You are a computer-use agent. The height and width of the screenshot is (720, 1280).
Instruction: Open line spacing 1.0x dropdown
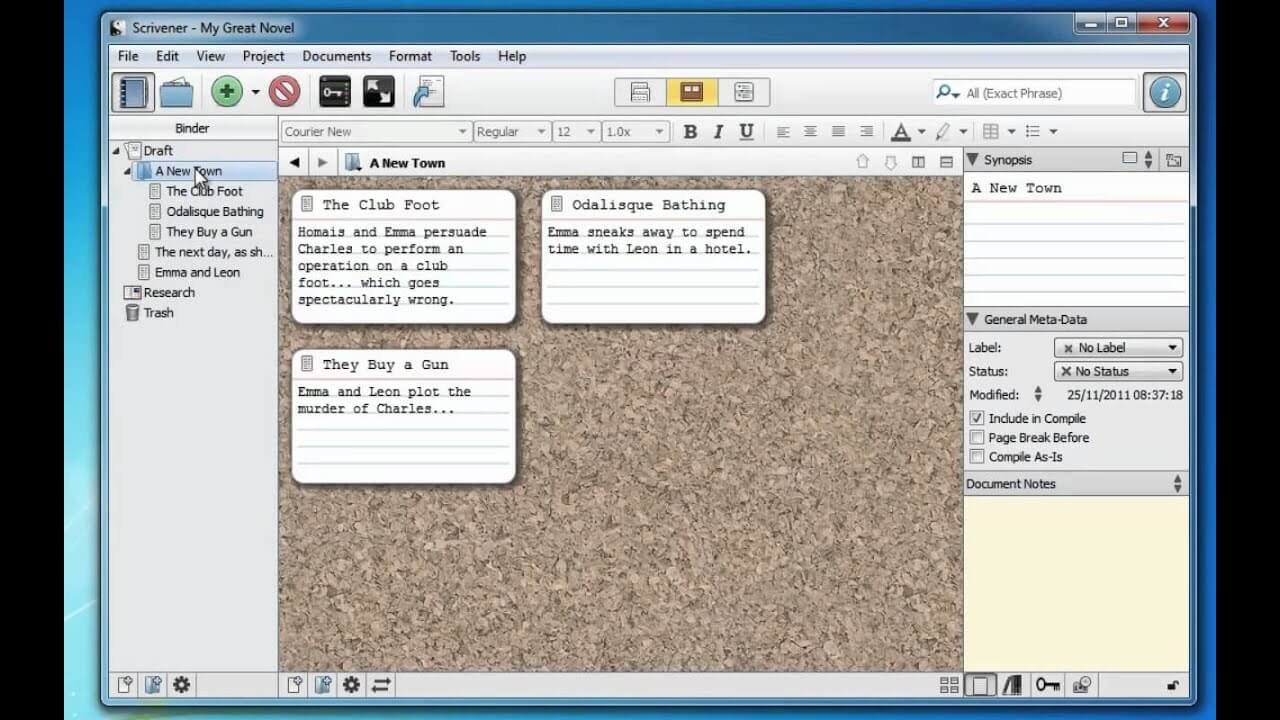(635, 132)
